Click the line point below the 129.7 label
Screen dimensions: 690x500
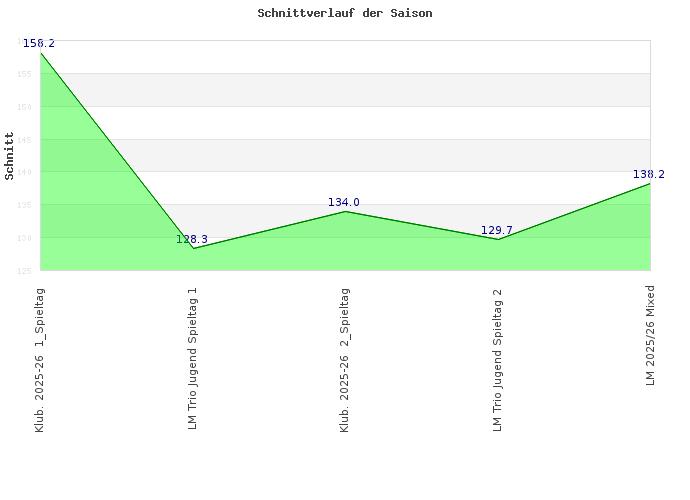(497, 239)
